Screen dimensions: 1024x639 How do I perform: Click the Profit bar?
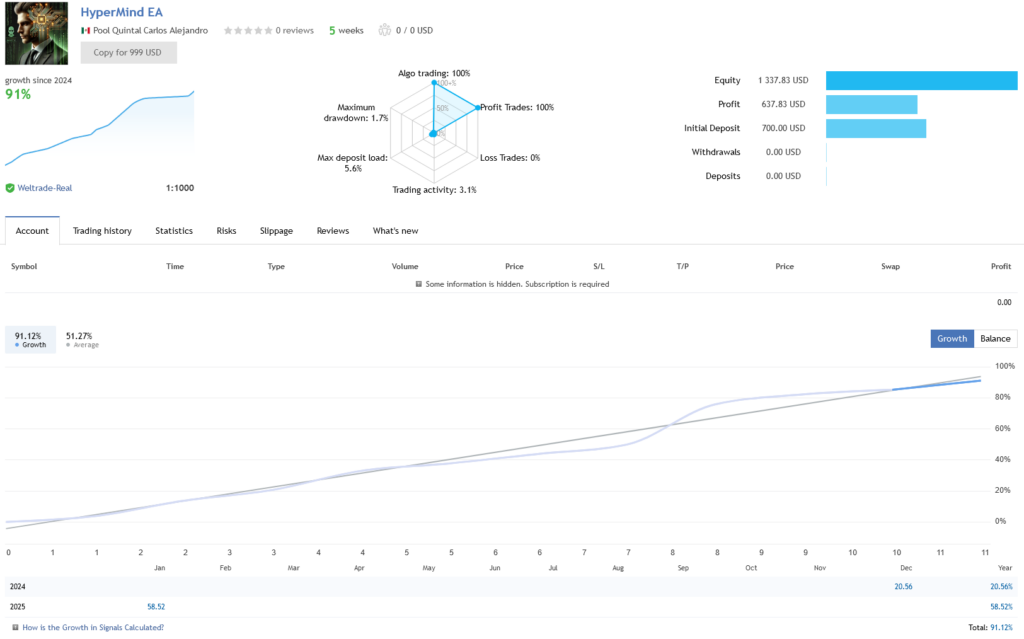872,105
